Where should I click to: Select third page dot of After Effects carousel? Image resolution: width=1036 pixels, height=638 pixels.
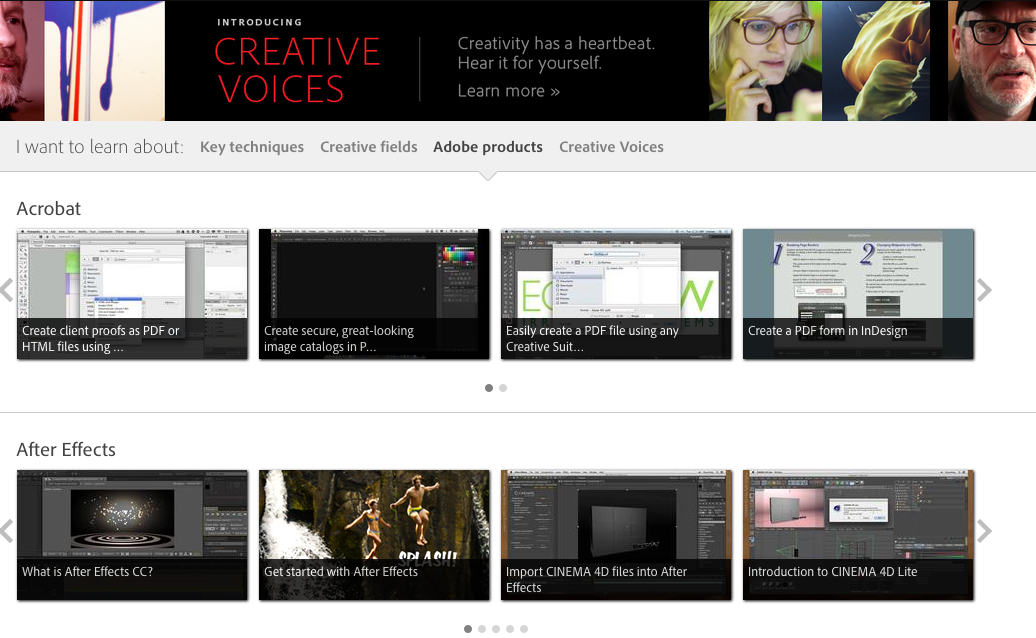(x=496, y=629)
